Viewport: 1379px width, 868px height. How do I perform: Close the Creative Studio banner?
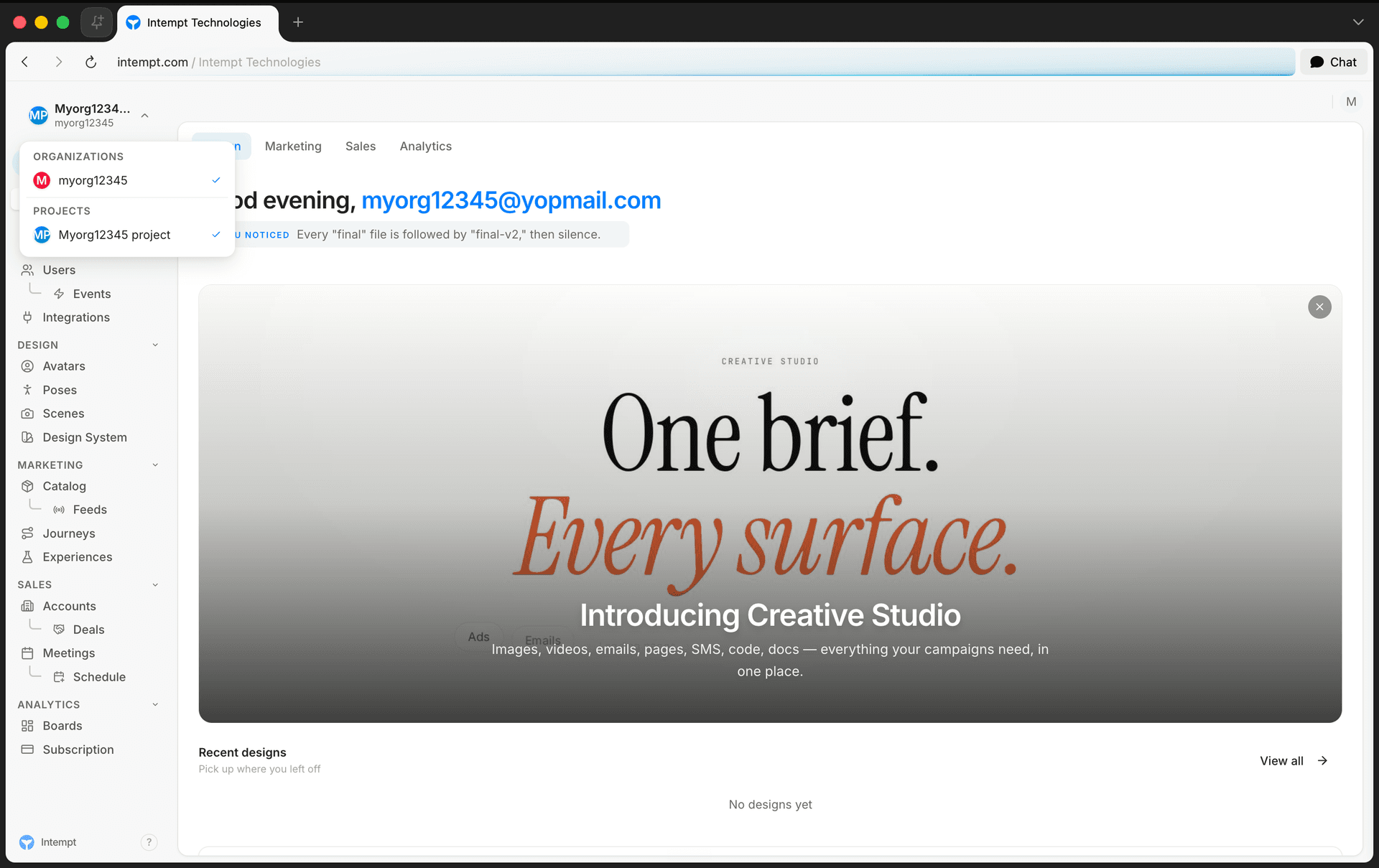coord(1319,307)
